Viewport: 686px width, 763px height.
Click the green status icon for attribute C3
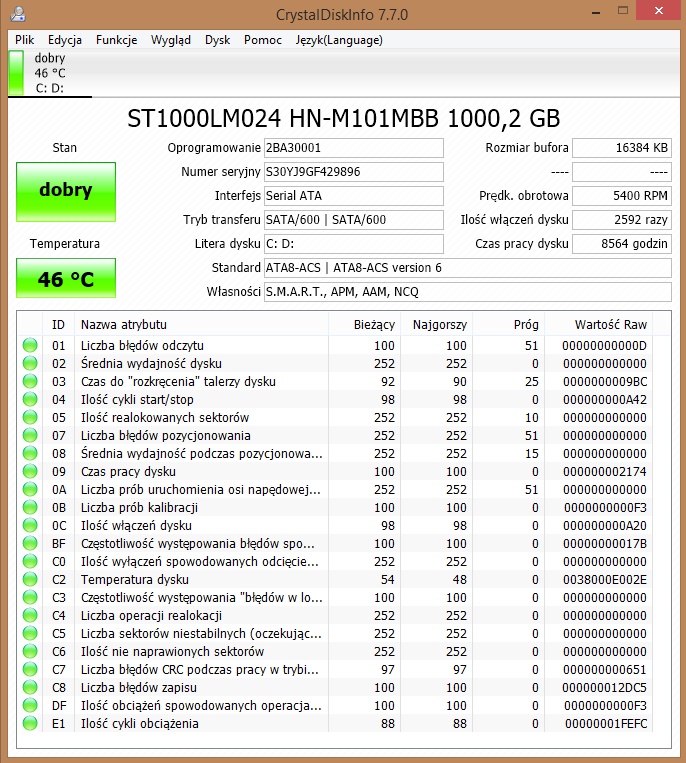point(30,598)
